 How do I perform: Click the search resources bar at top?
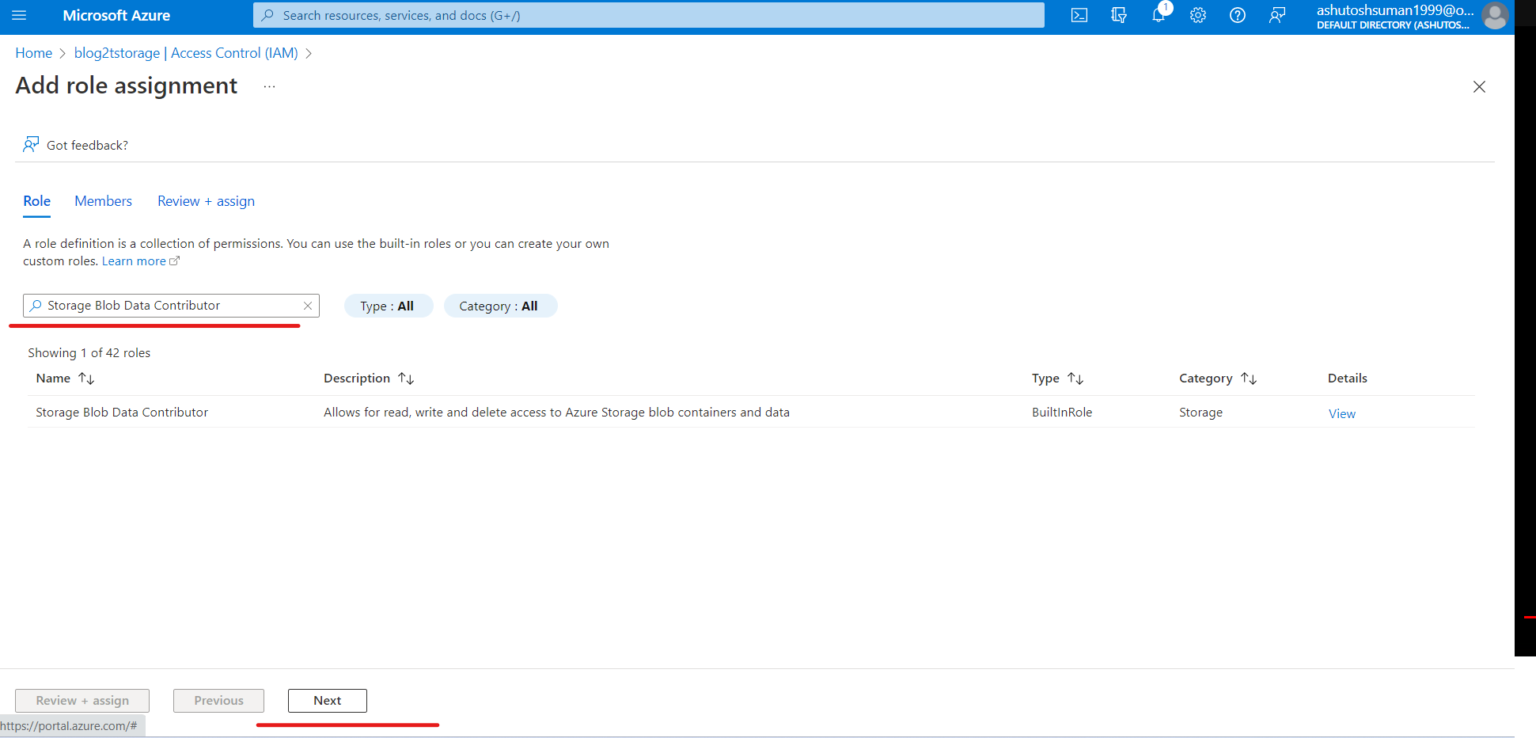(x=648, y=15)
